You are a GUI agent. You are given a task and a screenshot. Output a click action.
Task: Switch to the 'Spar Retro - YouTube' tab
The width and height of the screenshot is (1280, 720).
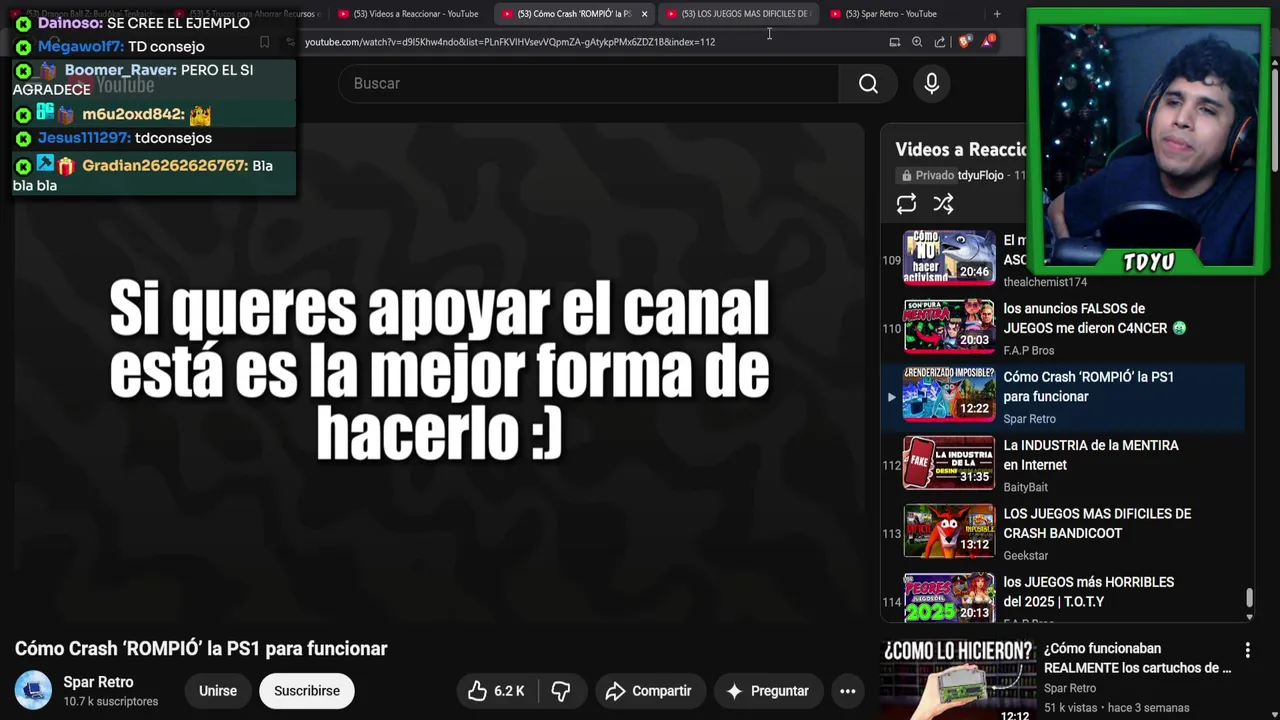click(890, 14)
